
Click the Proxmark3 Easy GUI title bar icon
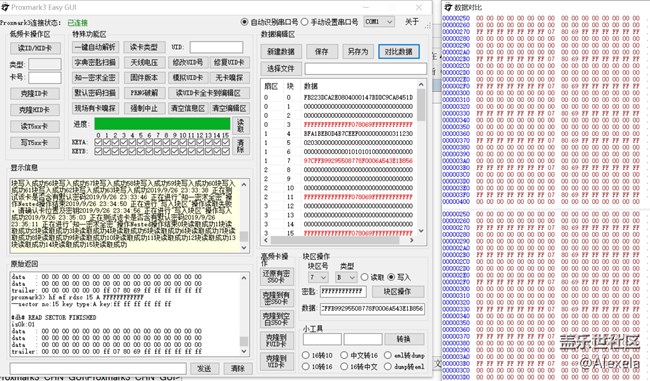5,7
